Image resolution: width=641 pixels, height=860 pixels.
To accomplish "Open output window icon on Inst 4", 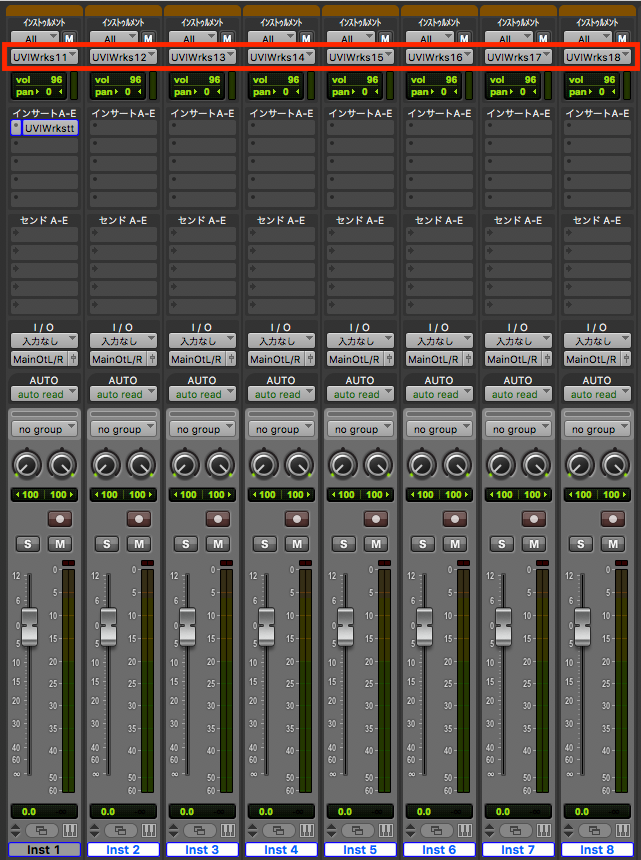I will point(278,830).
